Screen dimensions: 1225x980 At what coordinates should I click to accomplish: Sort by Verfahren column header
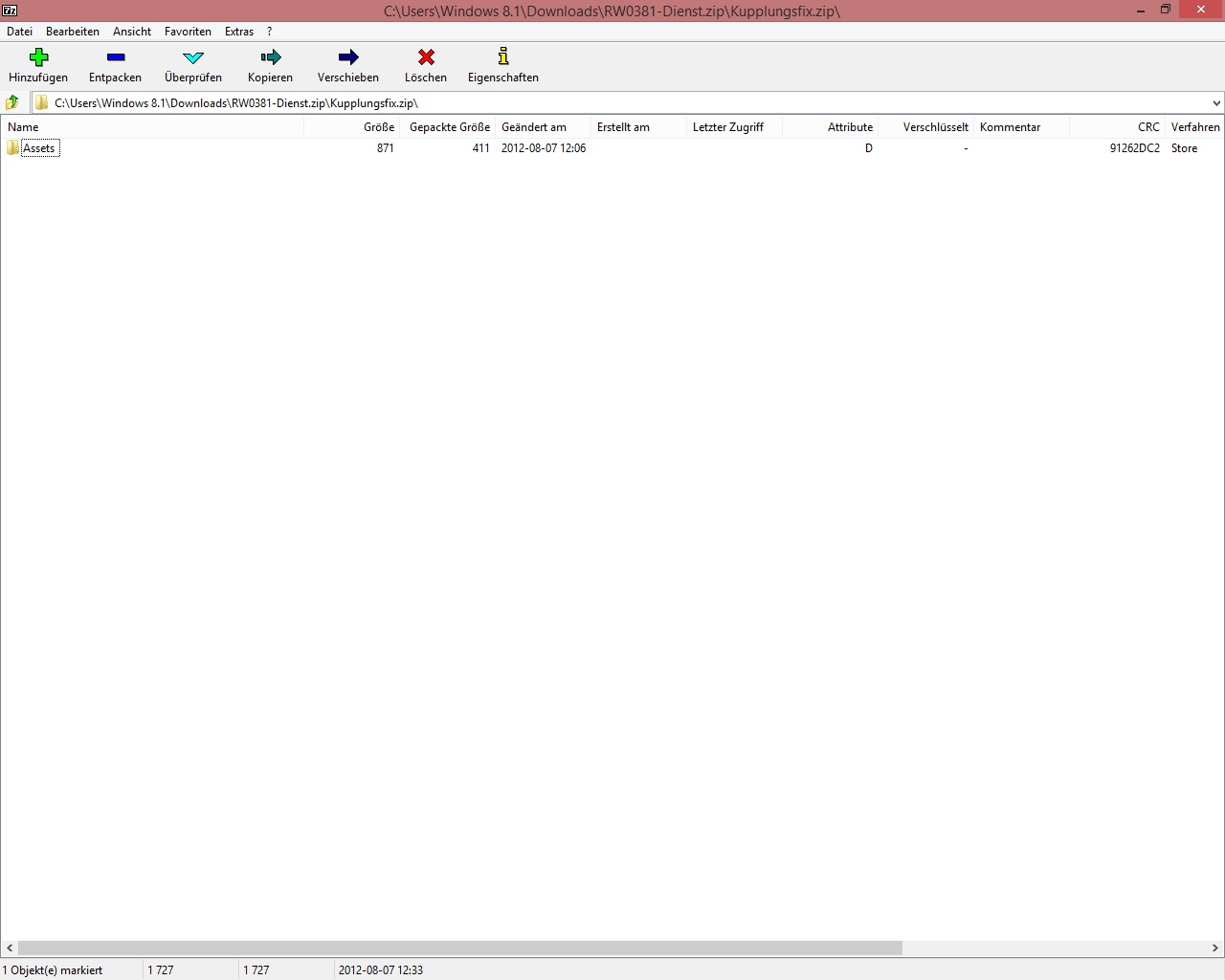pos(1195,127)
